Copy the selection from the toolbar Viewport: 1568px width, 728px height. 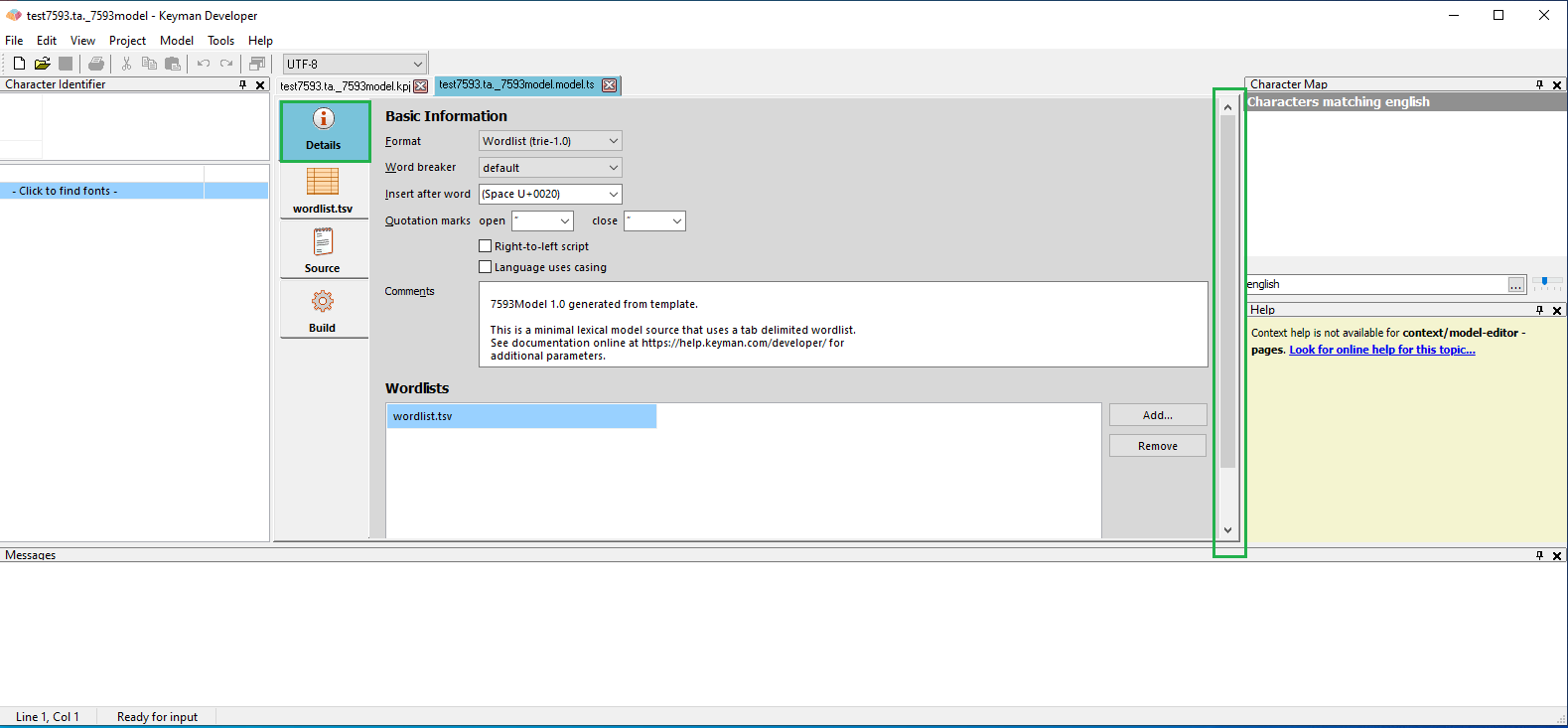pos(149,64)
